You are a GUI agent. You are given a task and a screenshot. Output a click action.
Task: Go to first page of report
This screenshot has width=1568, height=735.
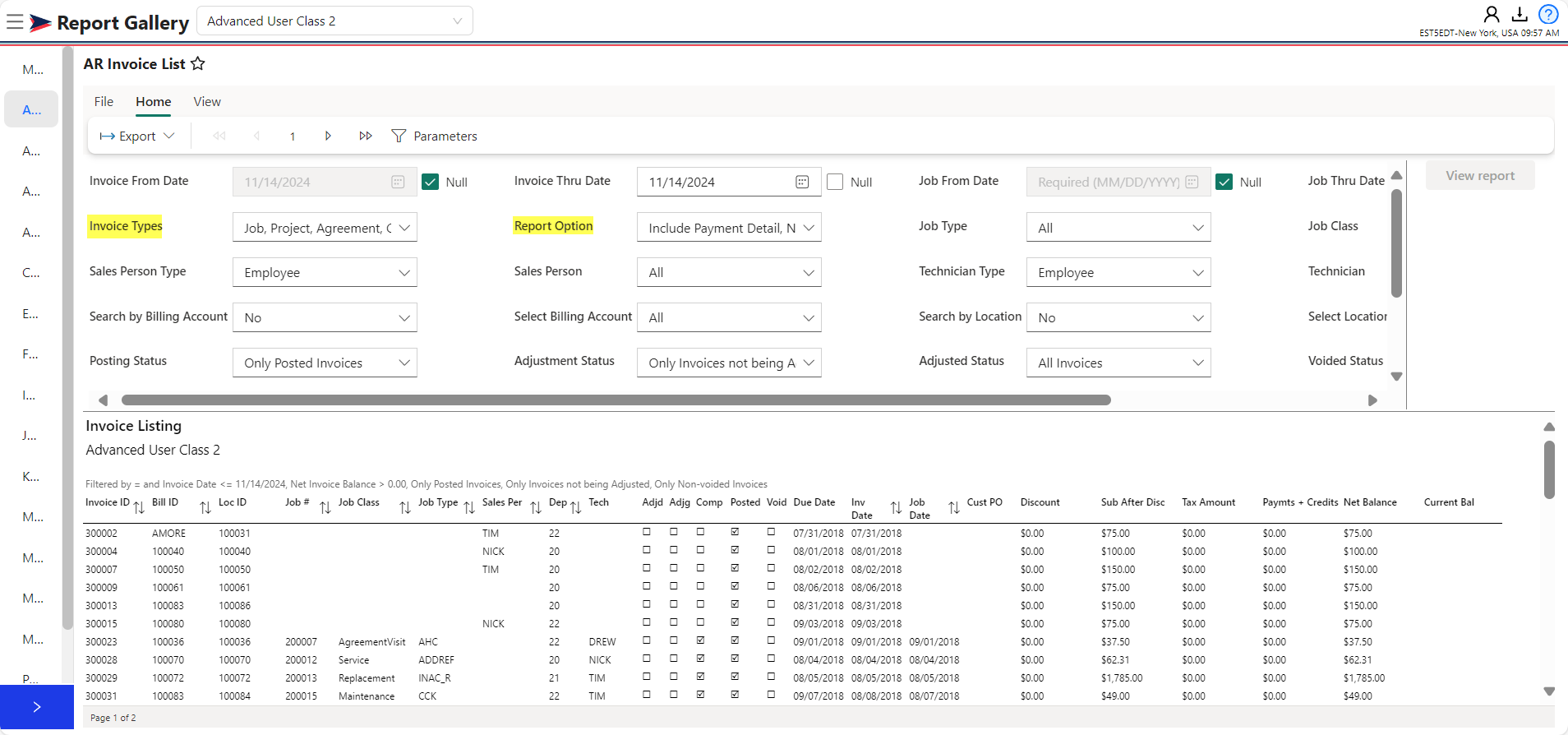[219, 136]
